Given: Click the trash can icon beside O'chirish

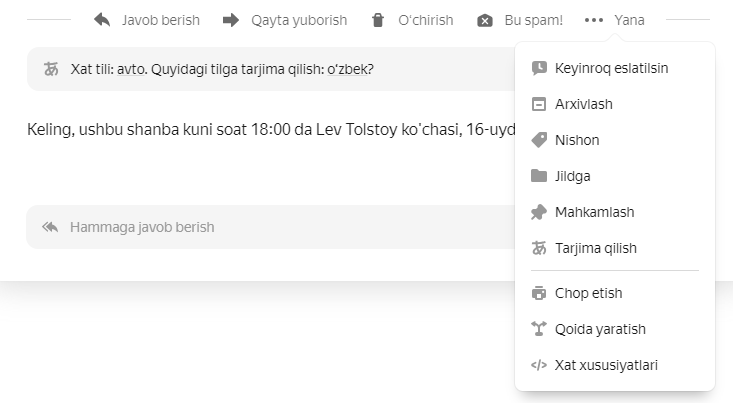Looking at the screenshot, I should 377,20.
